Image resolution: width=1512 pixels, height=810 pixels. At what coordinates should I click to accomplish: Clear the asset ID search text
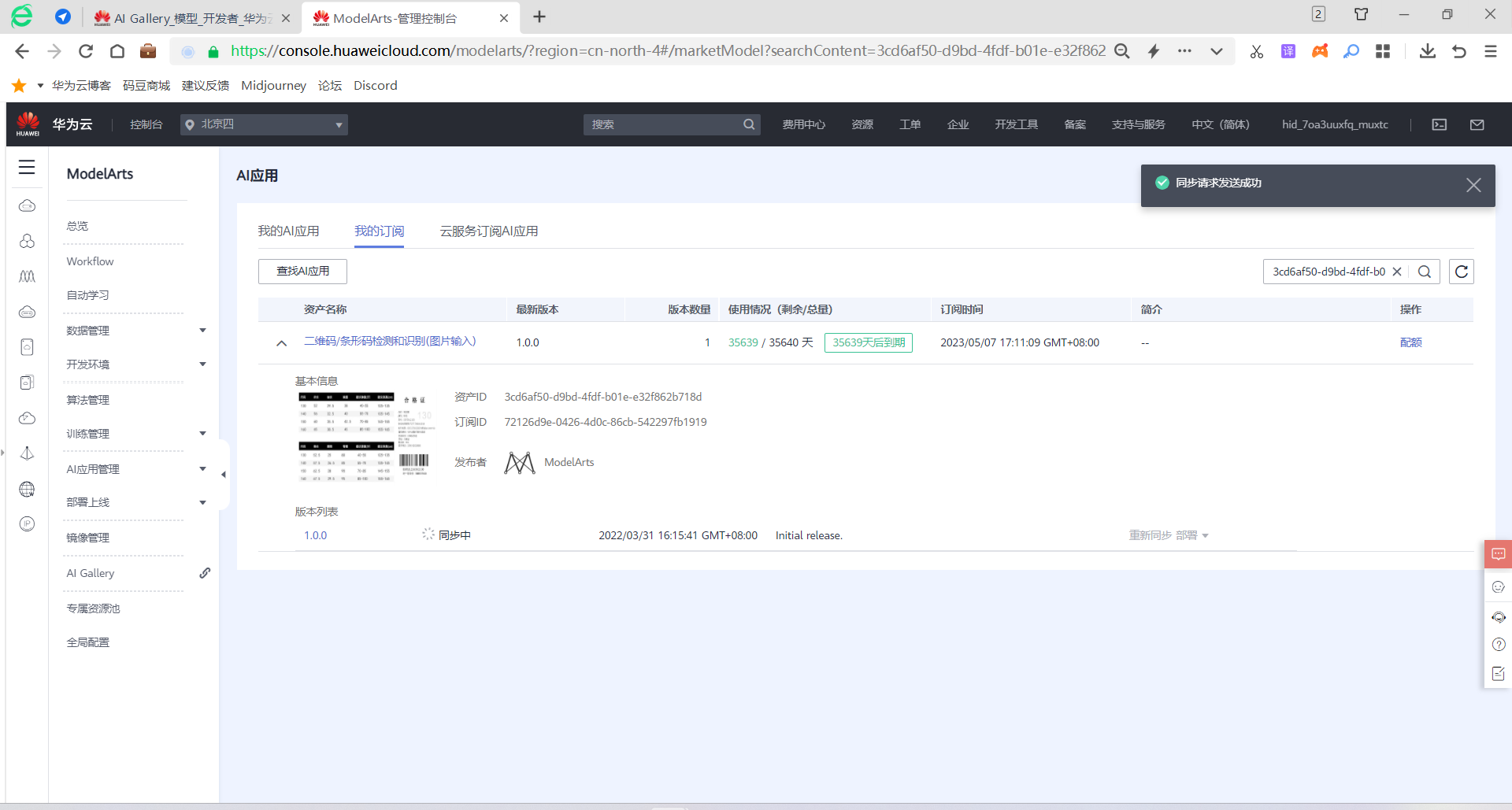1397,272
